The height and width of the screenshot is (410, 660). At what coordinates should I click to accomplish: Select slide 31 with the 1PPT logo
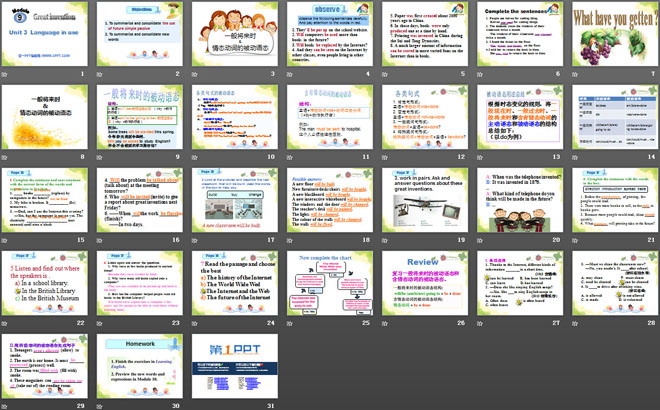(235, 366)
